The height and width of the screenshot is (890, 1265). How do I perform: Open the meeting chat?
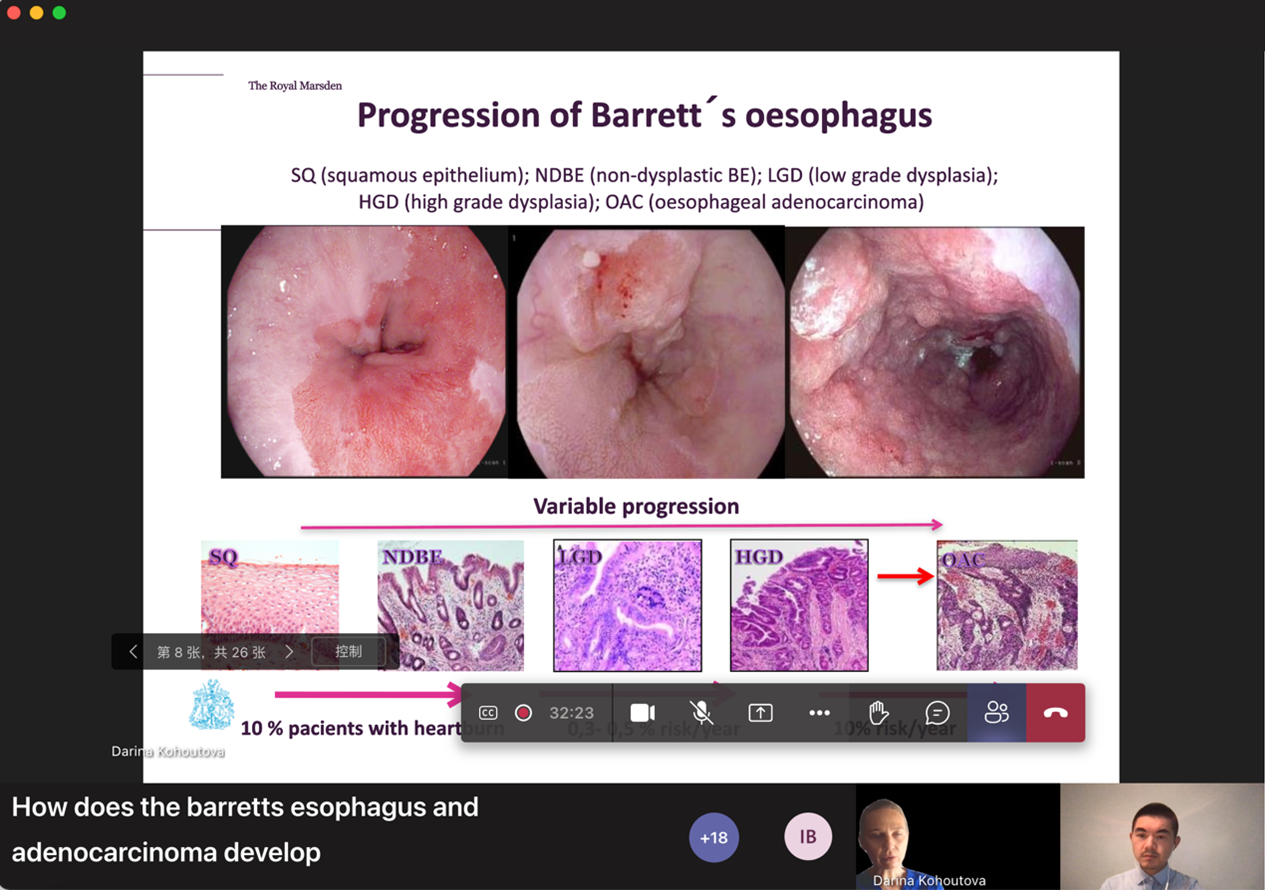pyautogui.click(x=938, y=713)
